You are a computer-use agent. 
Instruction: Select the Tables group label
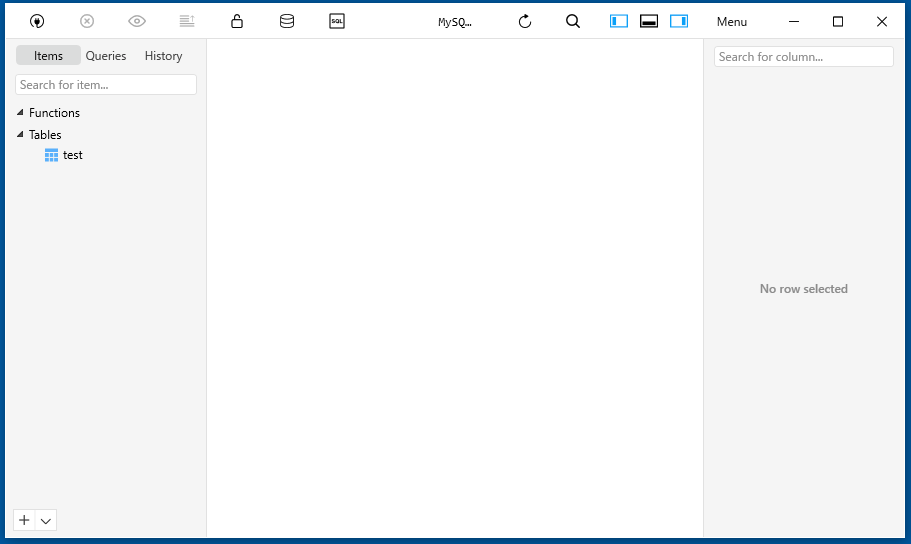pos(45,135)
